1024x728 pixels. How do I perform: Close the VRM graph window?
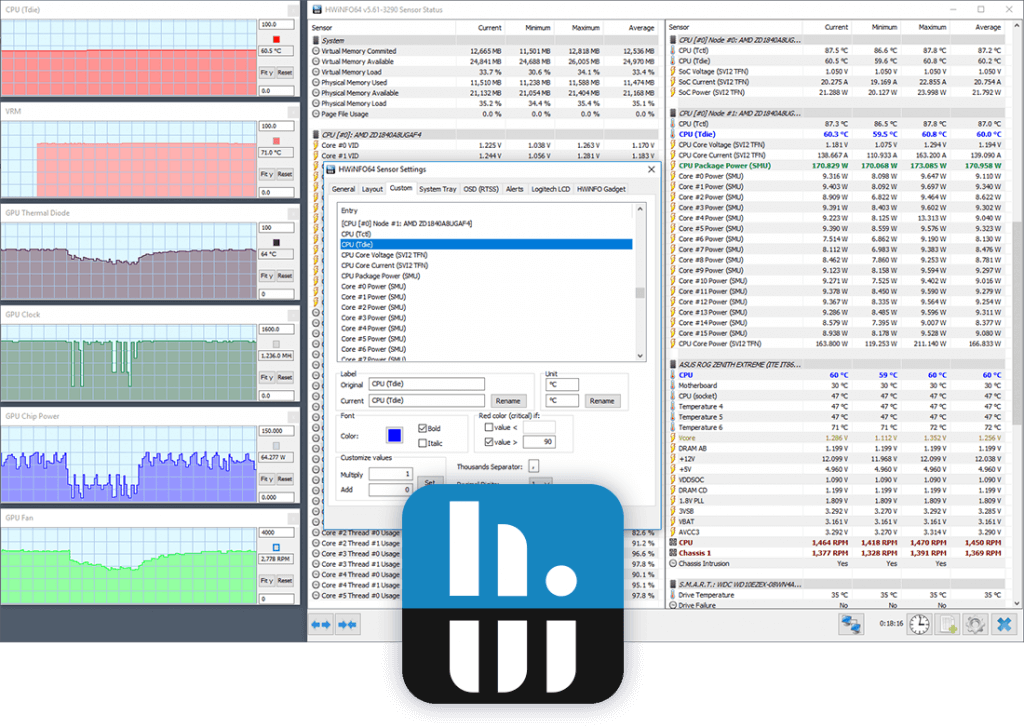pos(293,111)
